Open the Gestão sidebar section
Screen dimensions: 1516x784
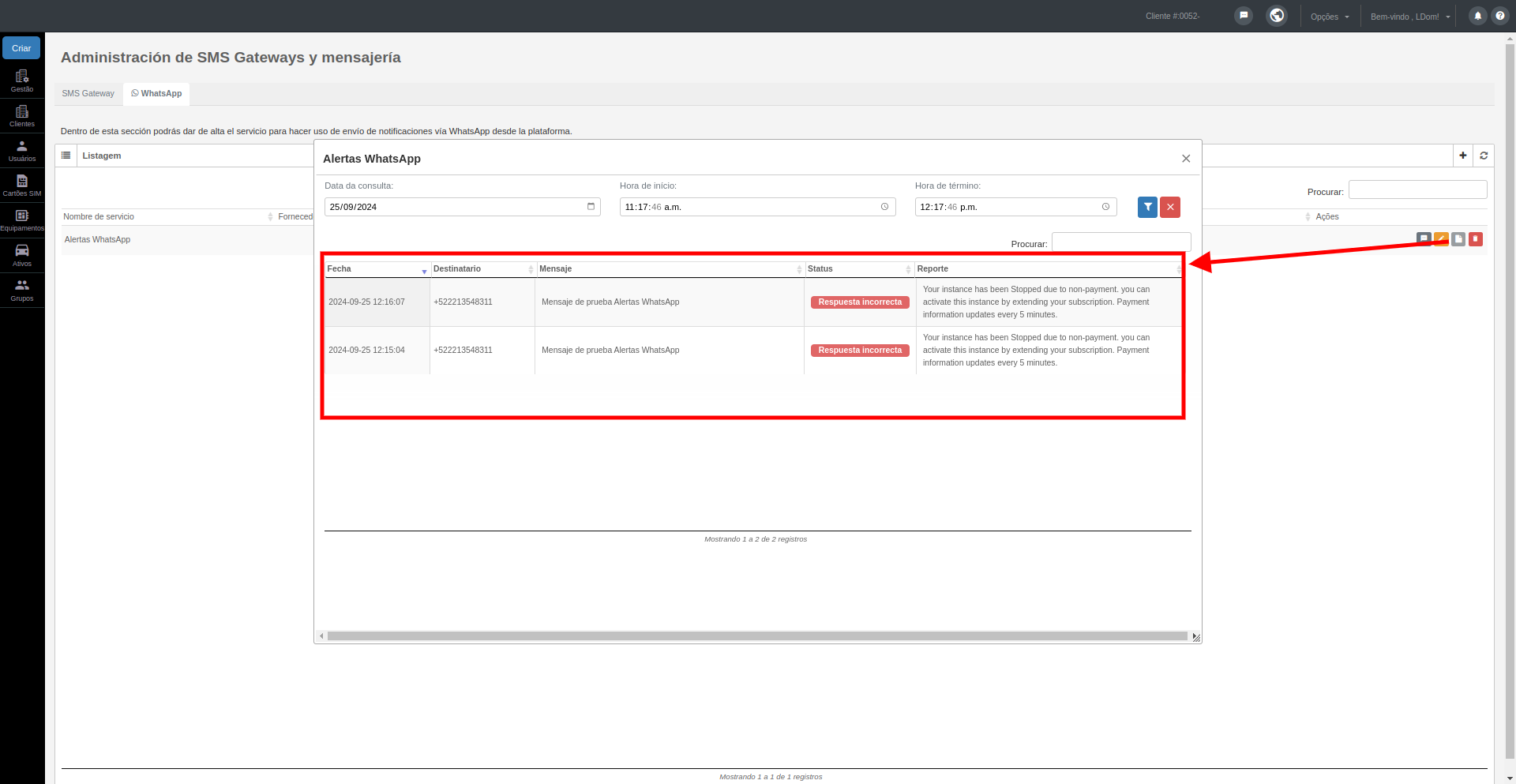click(22, 81)
